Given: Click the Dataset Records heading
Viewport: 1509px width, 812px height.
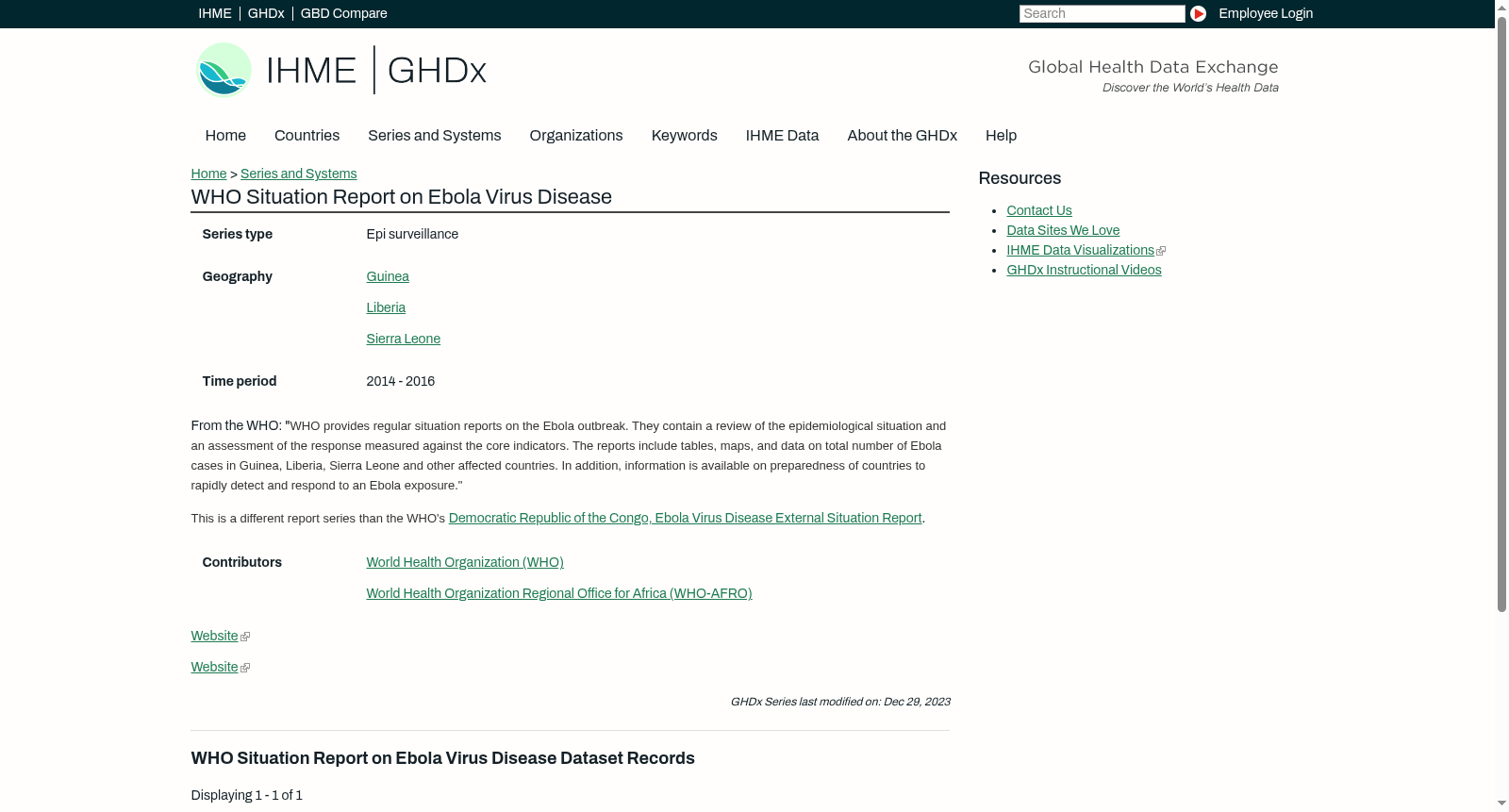Looking at the screenshot, I should [442, 759].
